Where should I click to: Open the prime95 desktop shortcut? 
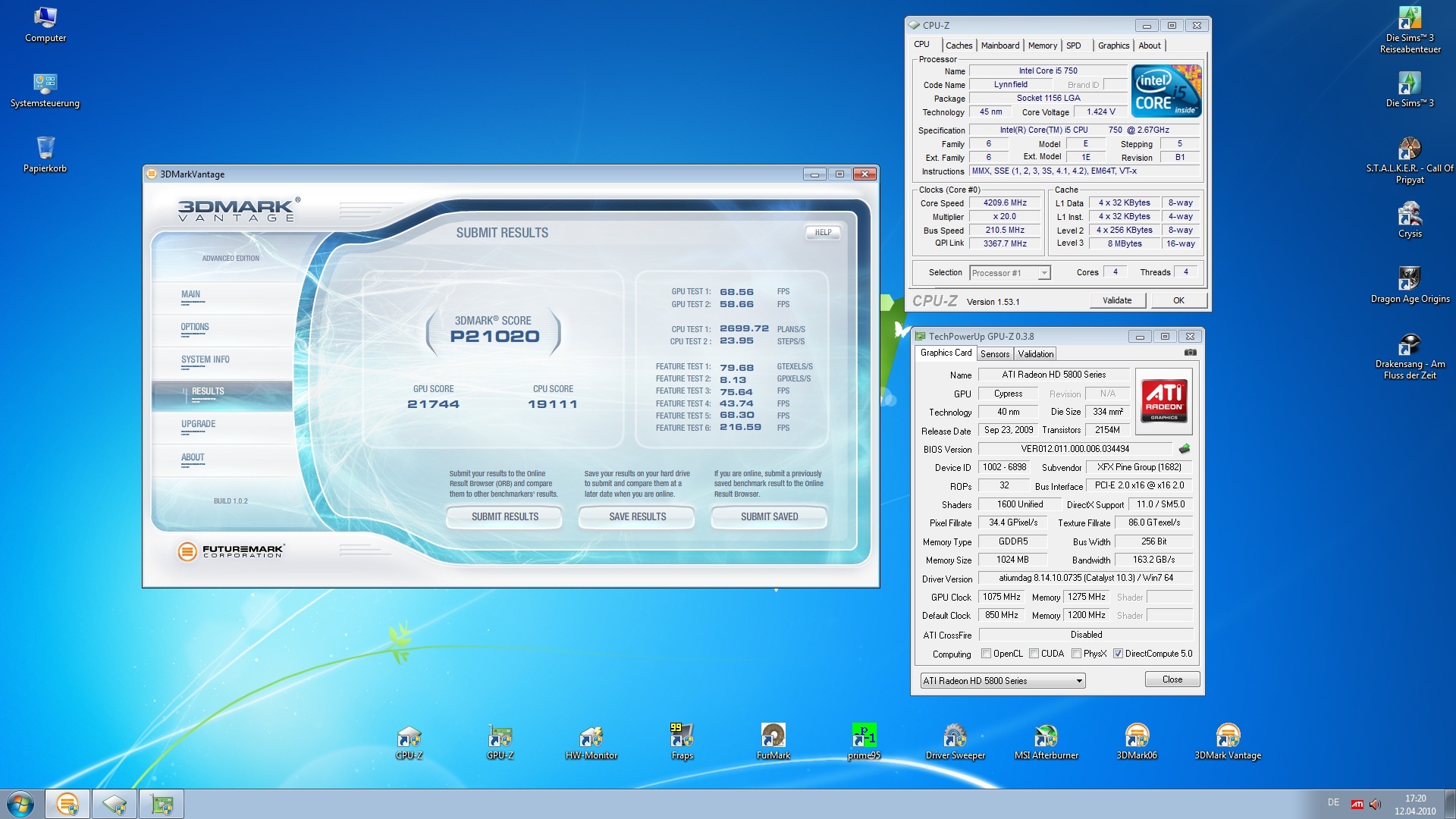tap(864, 742)
